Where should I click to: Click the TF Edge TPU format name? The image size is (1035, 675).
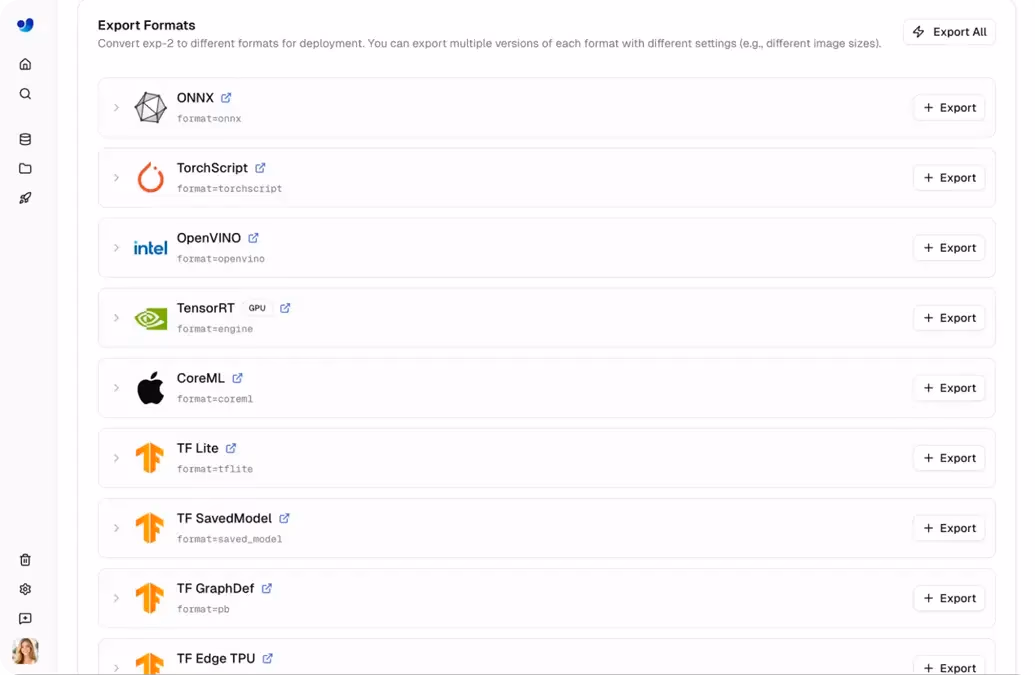point(216,659)
